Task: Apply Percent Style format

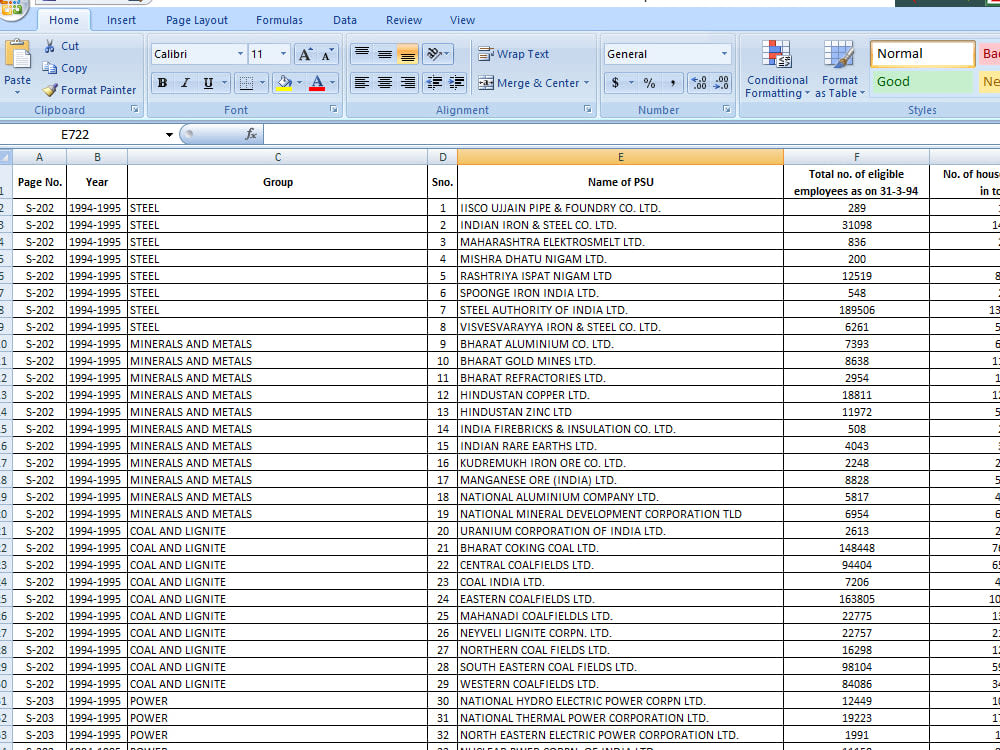Action: (649, 83)
